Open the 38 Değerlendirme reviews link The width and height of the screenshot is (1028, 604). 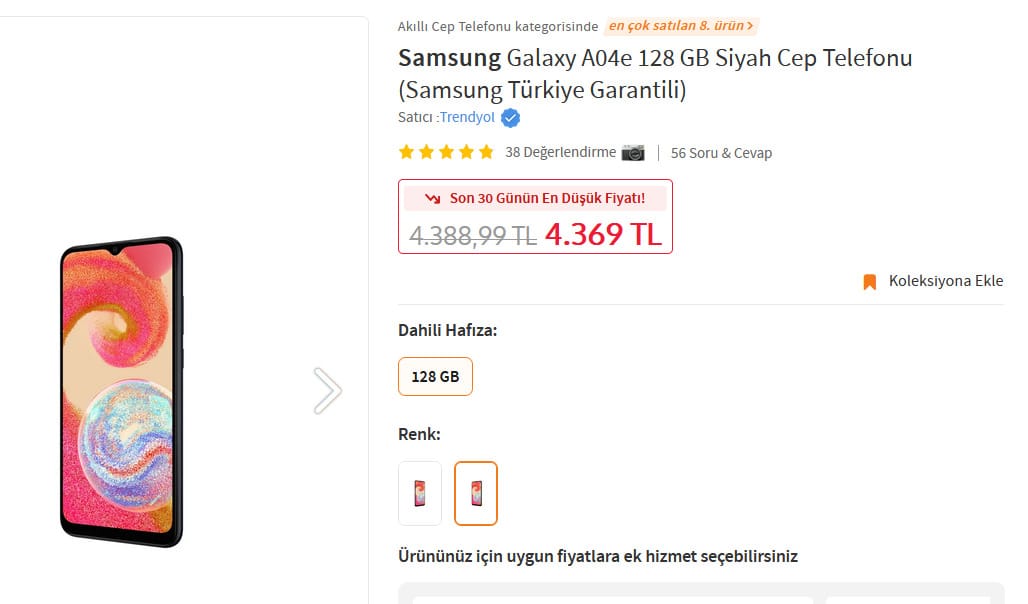coord(560,153)
